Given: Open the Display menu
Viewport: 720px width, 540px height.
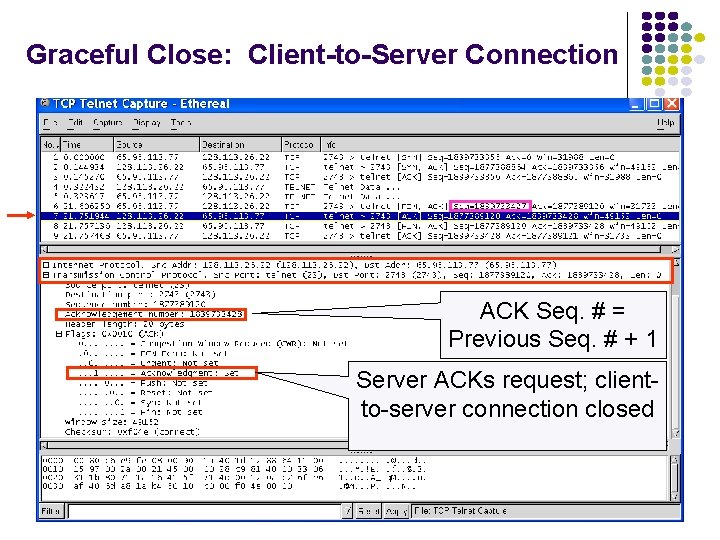Looking at the screenshot, I should click(x=146, y=123).
